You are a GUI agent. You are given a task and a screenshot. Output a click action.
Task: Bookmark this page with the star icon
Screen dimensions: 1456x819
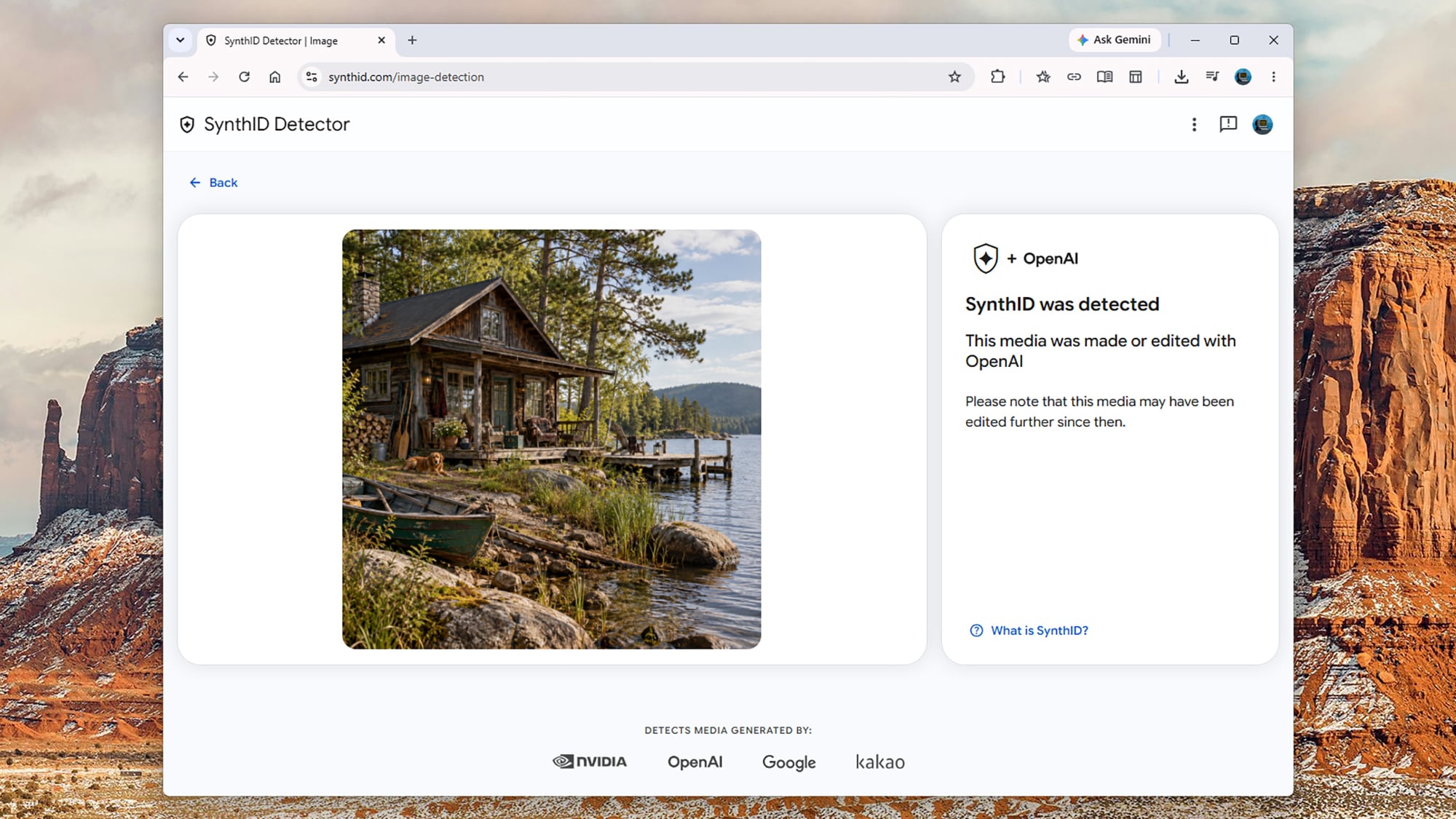[x=954, y=76]
